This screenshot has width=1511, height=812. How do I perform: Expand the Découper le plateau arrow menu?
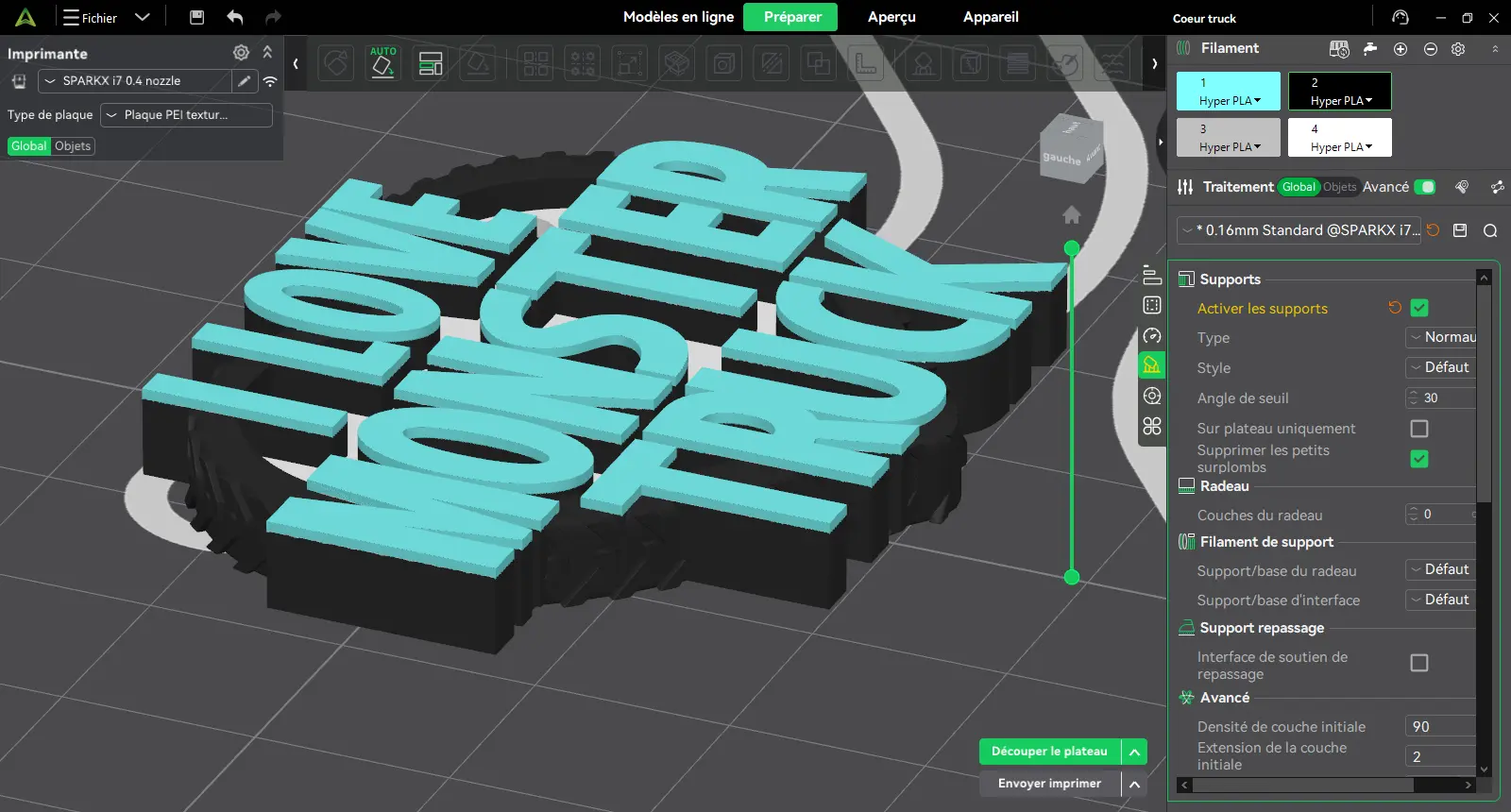click(x=1134, y=752)
